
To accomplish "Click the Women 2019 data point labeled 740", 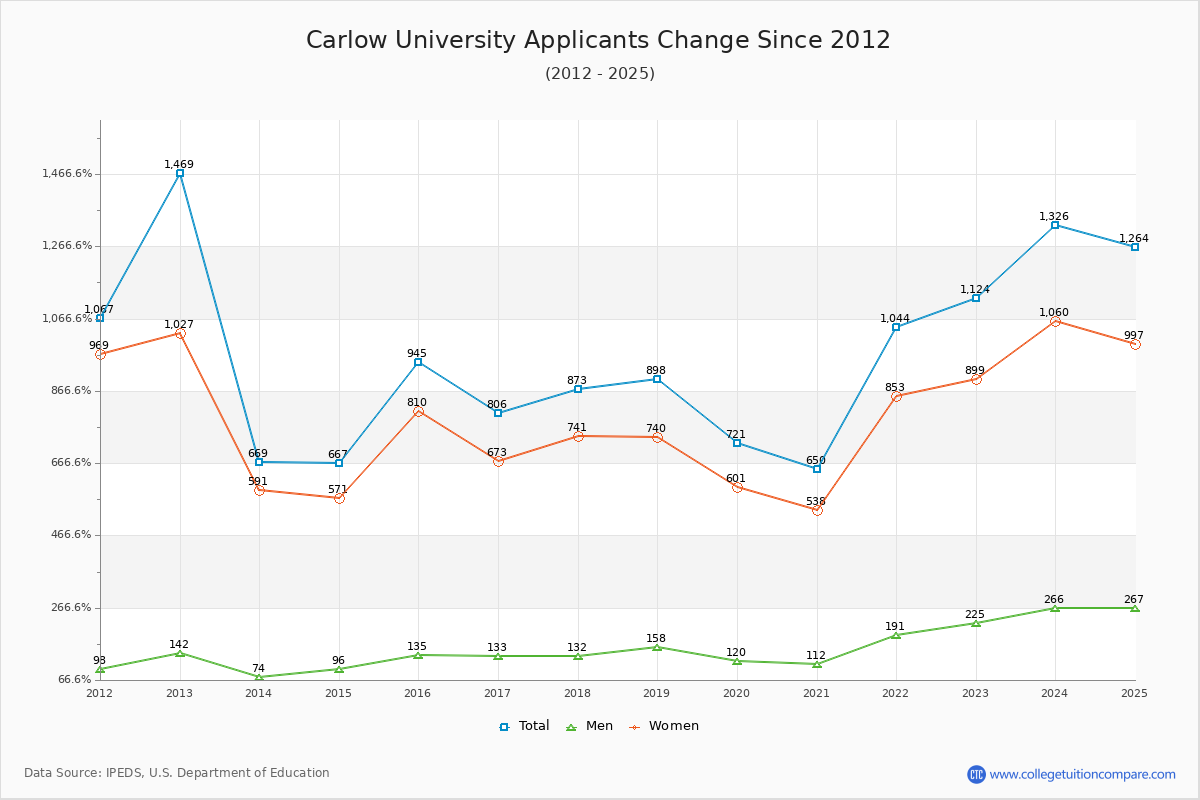I will pyautogui.click(x=657, y=437).
